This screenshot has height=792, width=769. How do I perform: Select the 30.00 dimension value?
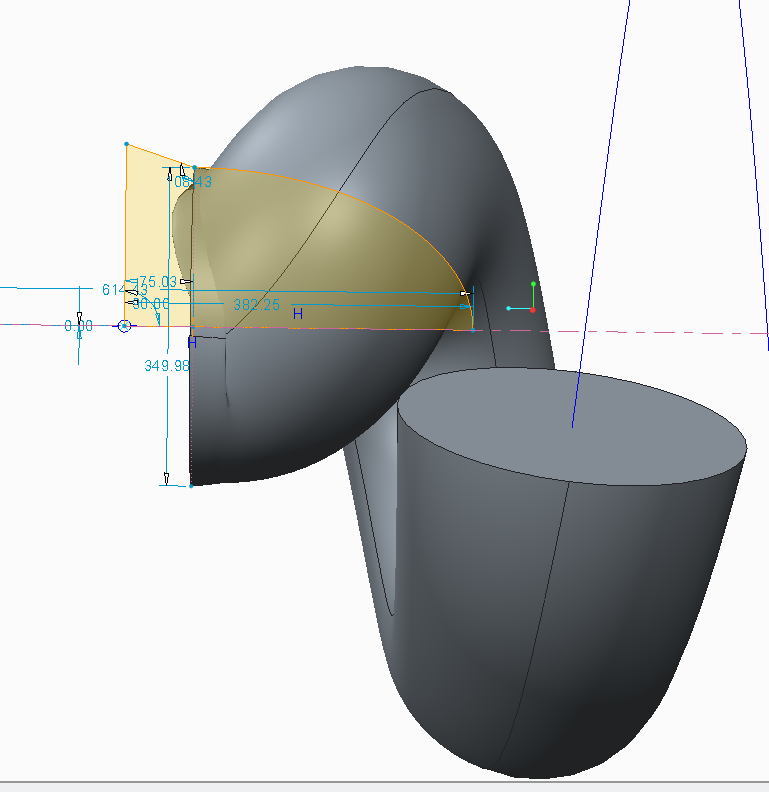tap(151, 304)
